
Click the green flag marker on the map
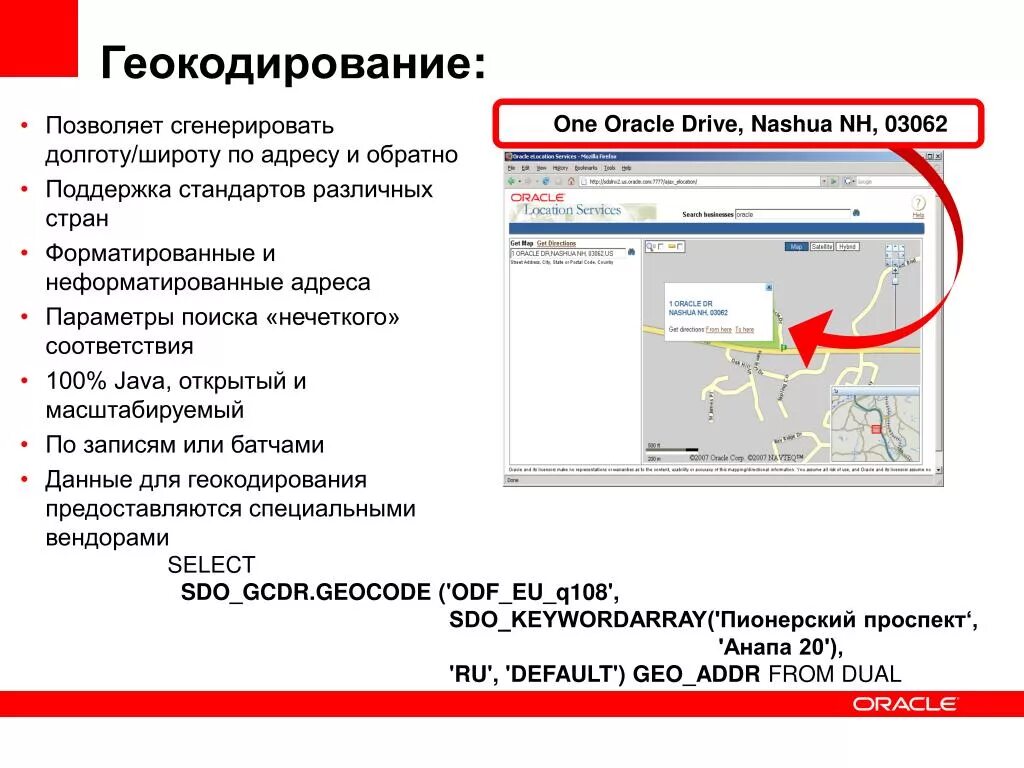(x=783, y=347)
